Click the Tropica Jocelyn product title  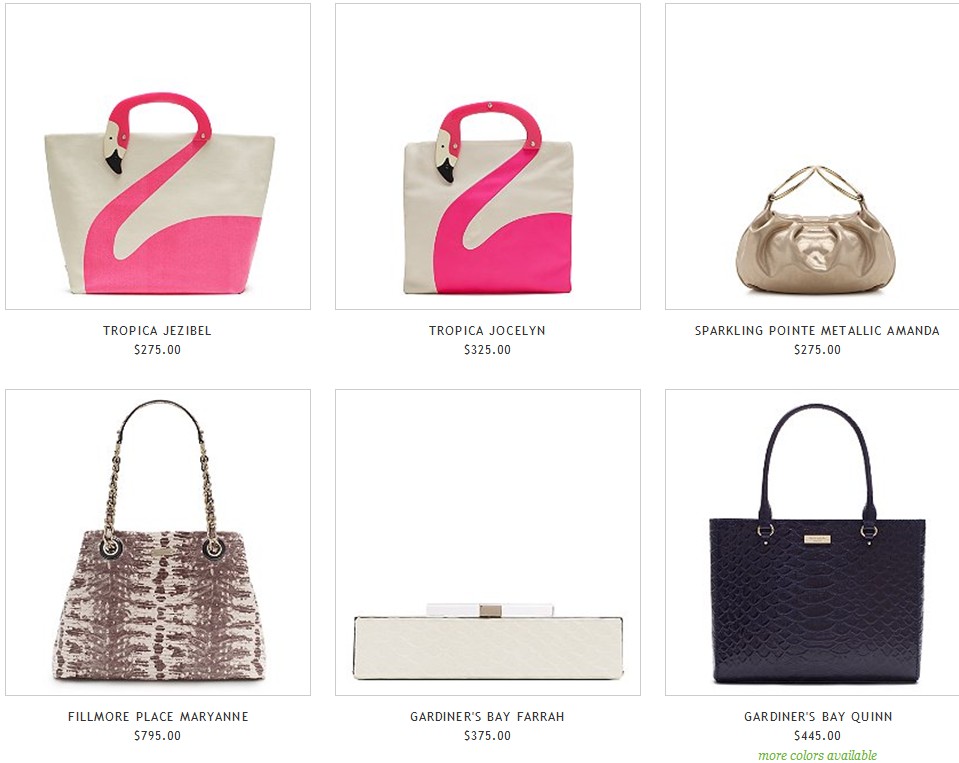487,331
